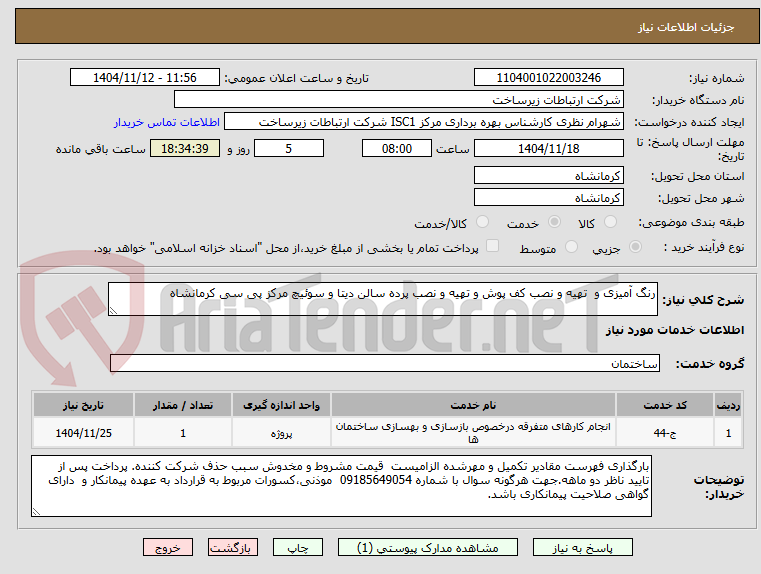
Task: Click the buyer notes box resize handle
Action: [36, 511]
